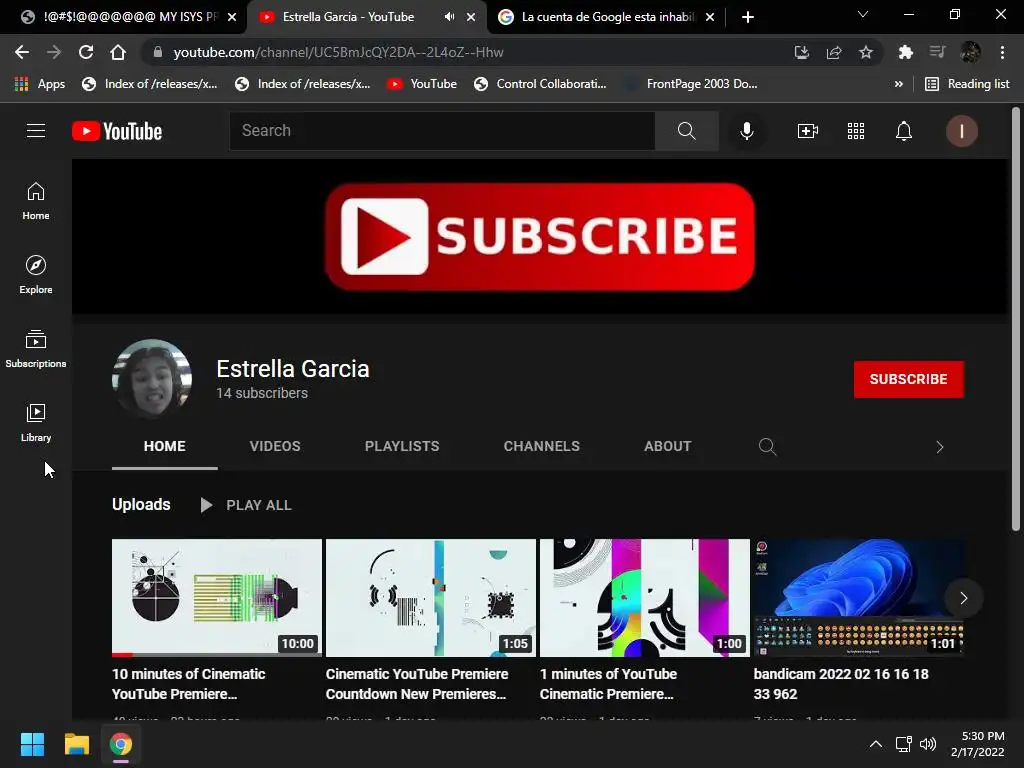The image size is (1024, 768).
Task: Open the 10 minutes of Cinematic video thumbnail
Action: click(217, 598)
